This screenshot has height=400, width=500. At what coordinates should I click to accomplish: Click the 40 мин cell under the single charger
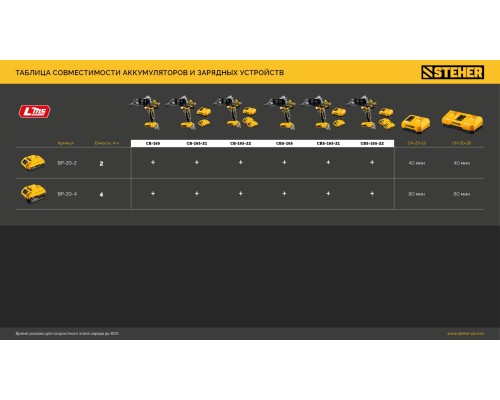coord(417,163)
